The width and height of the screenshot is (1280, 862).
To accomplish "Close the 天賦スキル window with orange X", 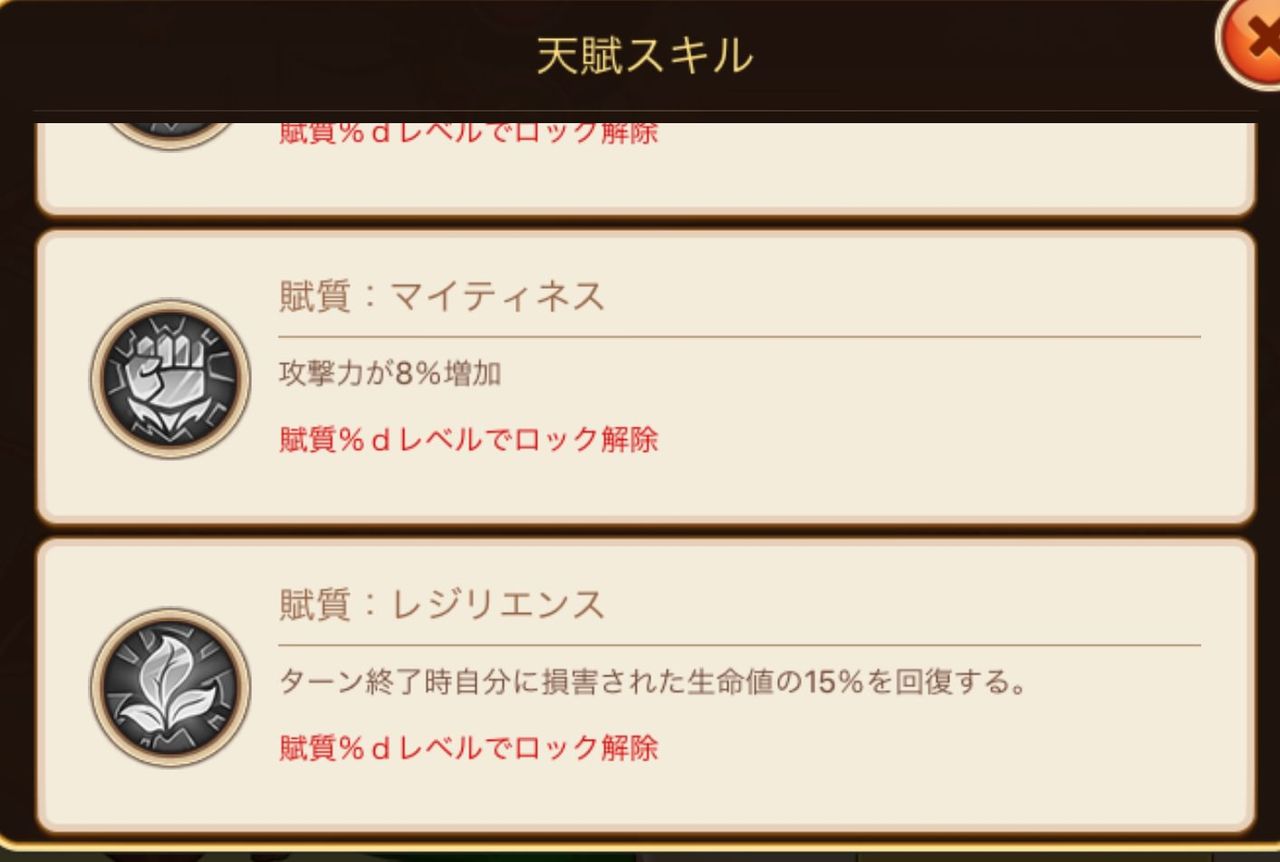I will point(1250,42).
